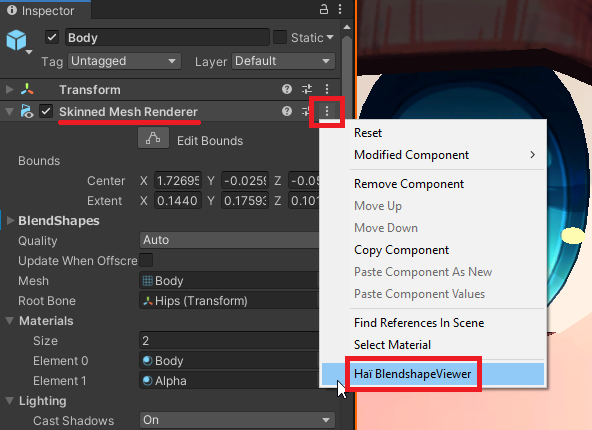Disable the Skinned Mesh Renderer checkbox
The height and width of the screenshot is (430, 592).
click(x=46, y=111)
